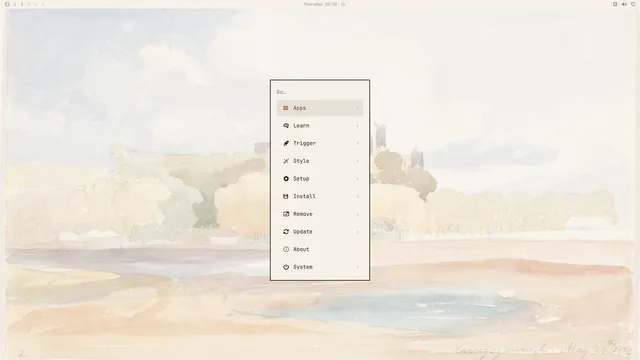This screenshot has width=640, height=360.
Task: Switch to workspace 1 in the top bar
Action: coord(15,4)
